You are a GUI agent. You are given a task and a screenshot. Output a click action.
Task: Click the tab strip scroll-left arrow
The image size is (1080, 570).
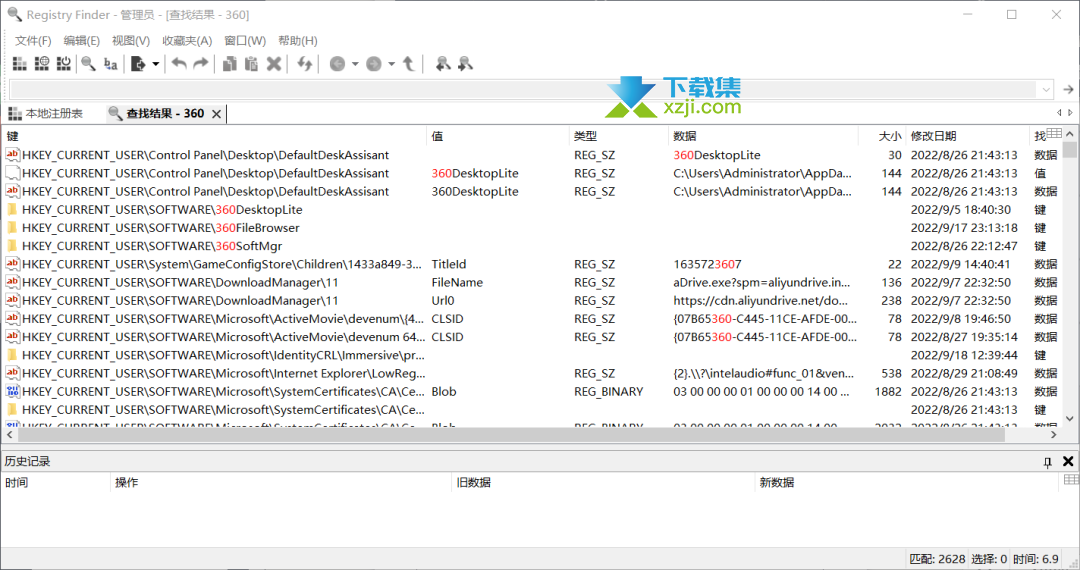tap(1059, 113)
